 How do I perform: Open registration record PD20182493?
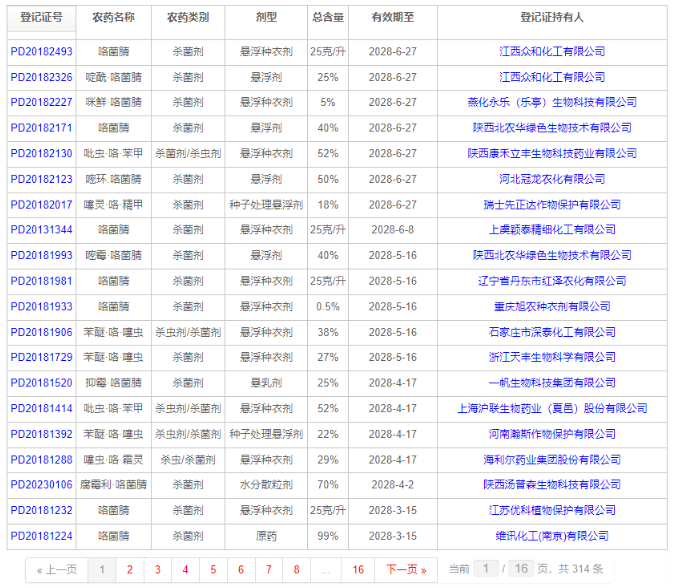click(x=42, y=52)
